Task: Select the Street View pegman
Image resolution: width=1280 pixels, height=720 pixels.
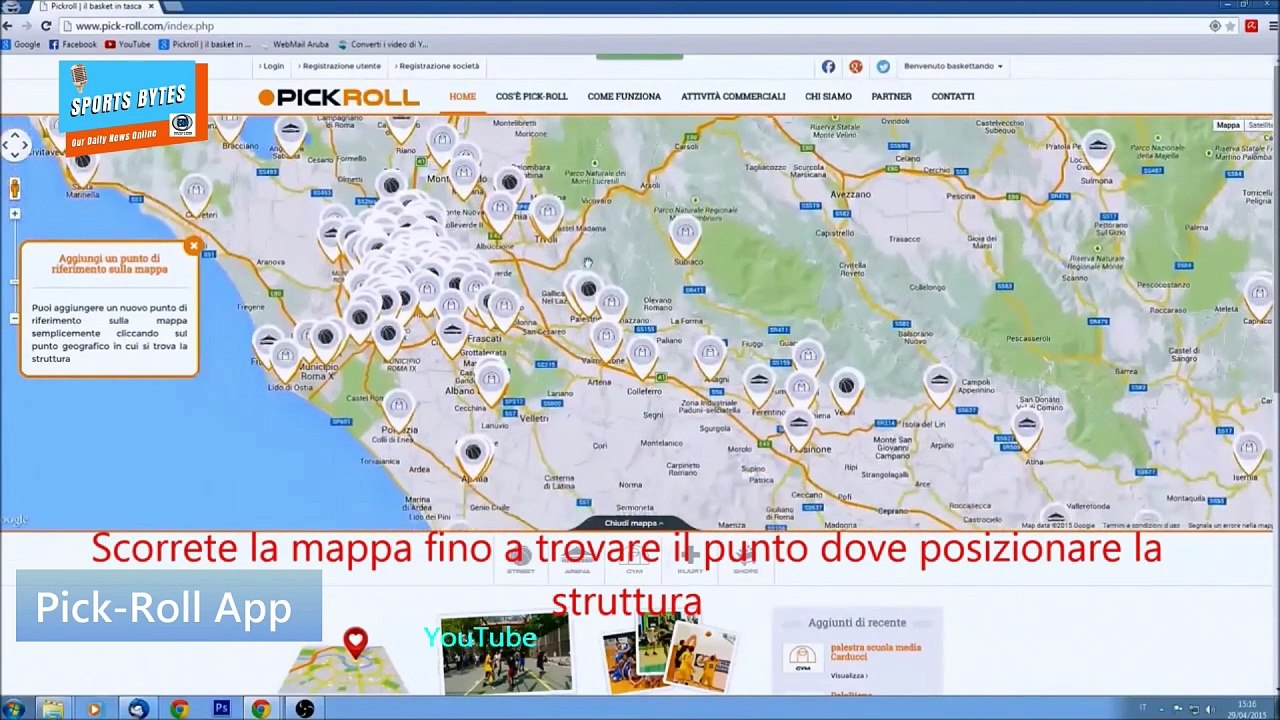Action: point(15,188)
